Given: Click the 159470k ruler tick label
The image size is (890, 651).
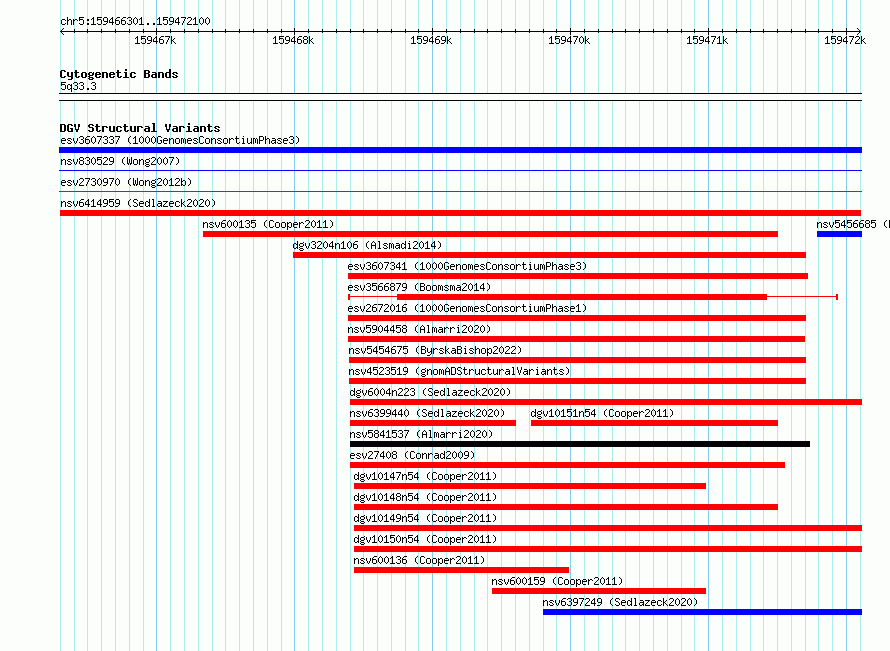Looking at the screenshot, I should click(569, 40).
